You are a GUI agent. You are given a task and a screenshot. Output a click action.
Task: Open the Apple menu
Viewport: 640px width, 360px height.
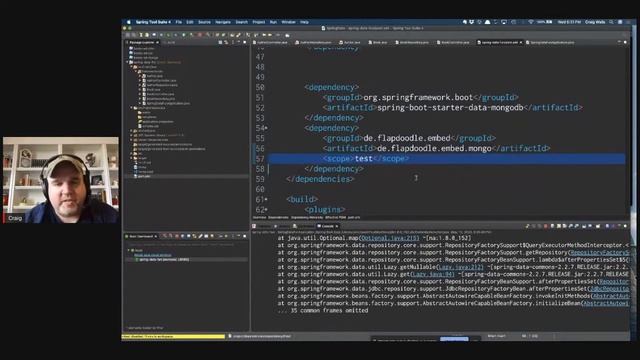pyautogui.click(x=129, y=22)
